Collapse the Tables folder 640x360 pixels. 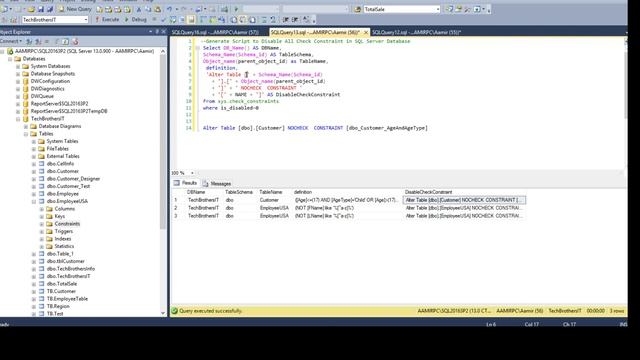pyautogui.click(x=26, y=134)
